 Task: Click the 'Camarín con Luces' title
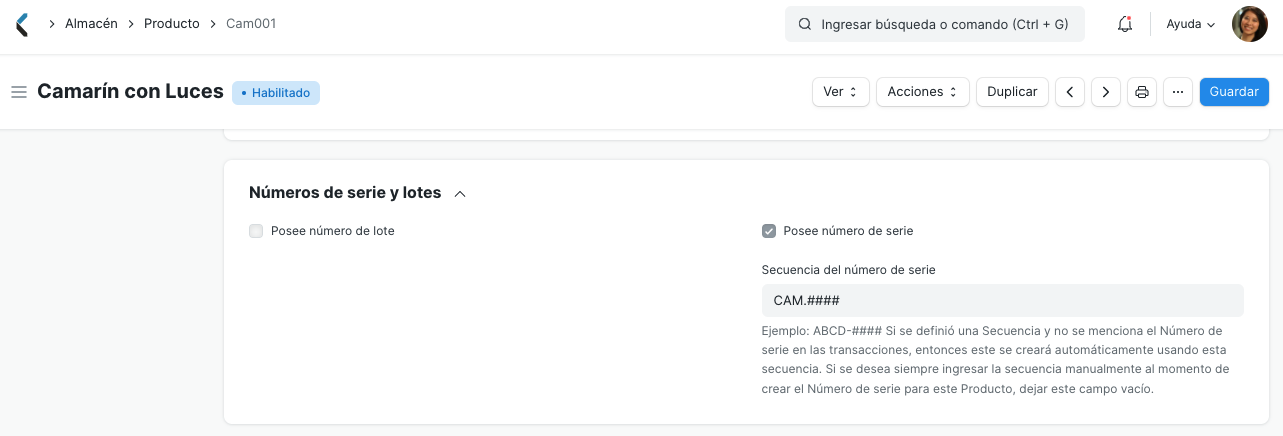pos(130,92)
